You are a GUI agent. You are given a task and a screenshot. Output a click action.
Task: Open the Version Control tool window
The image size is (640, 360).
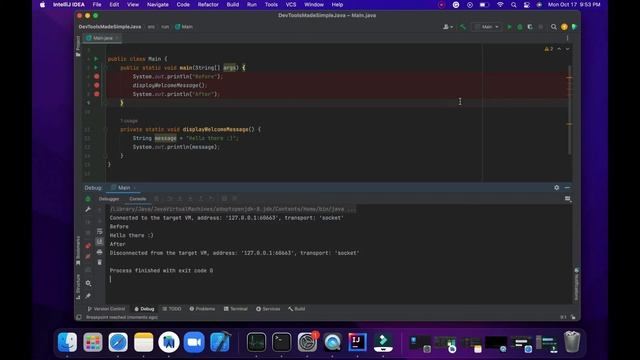(x=106, y=309)
